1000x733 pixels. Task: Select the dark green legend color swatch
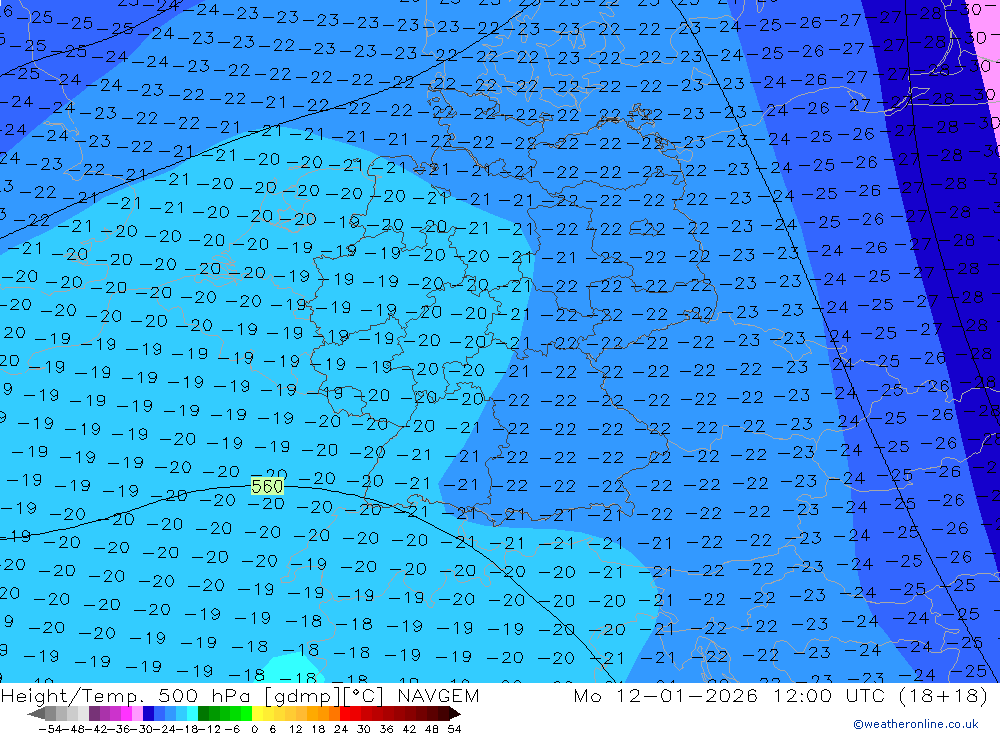coord(205,713)
